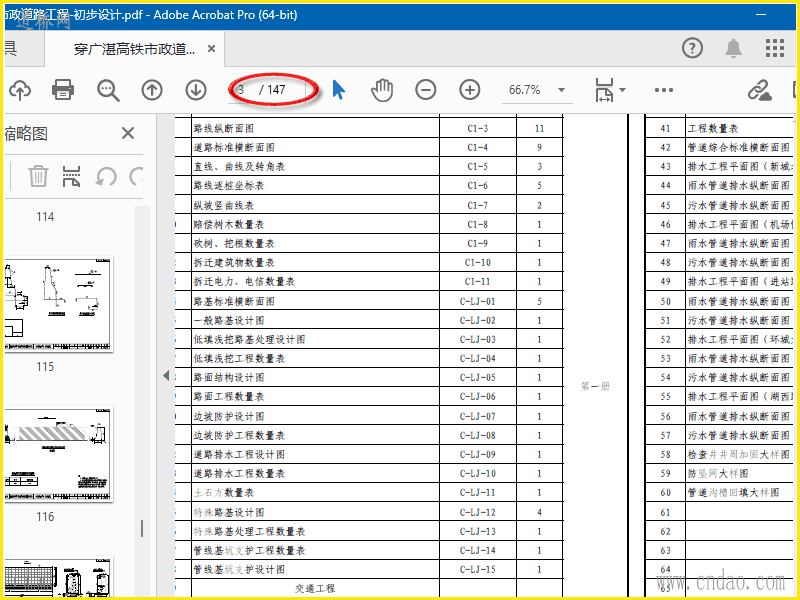Go to previous page arrow

click(x=152, y=90)
